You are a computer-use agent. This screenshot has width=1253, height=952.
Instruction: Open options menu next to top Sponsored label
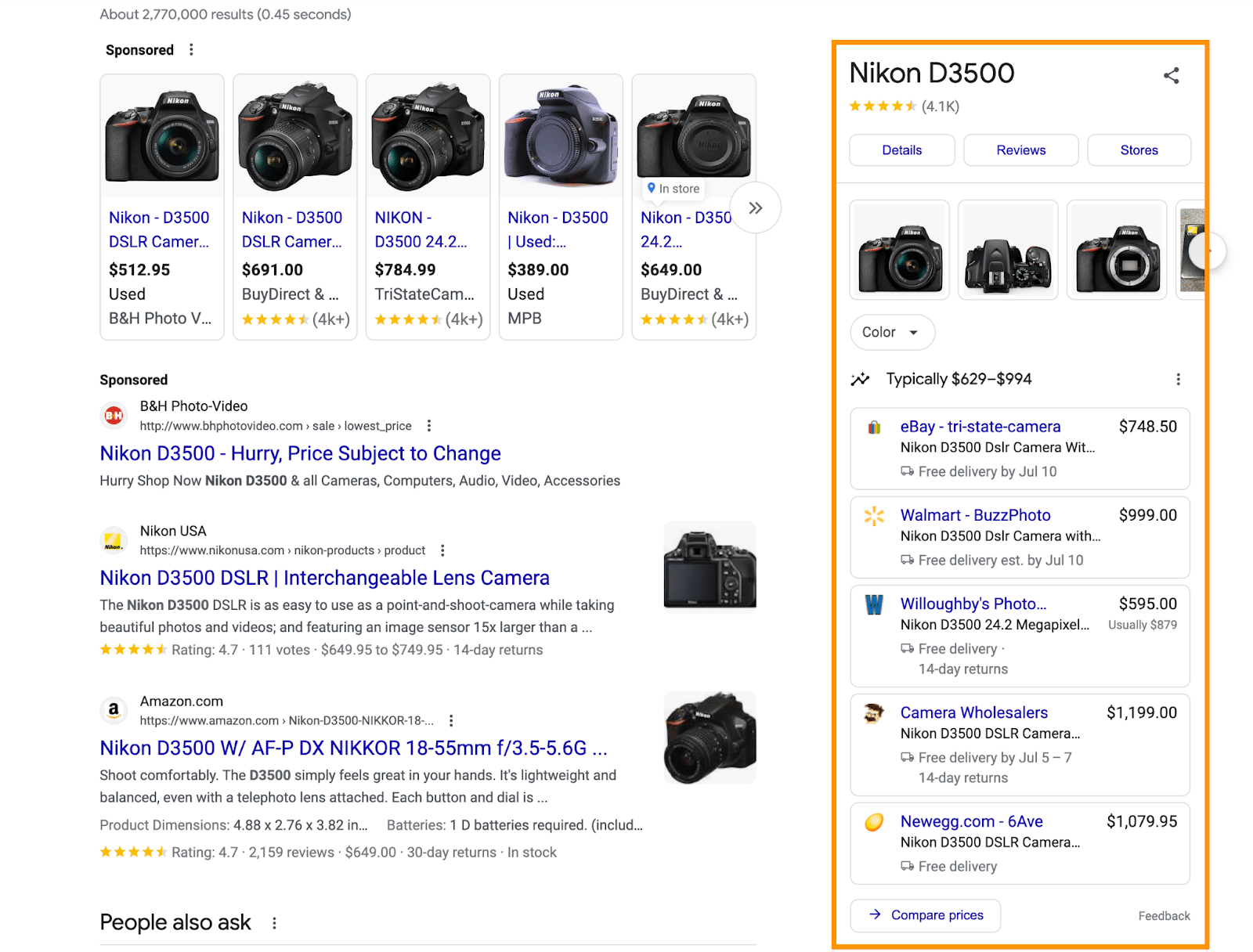191,49
